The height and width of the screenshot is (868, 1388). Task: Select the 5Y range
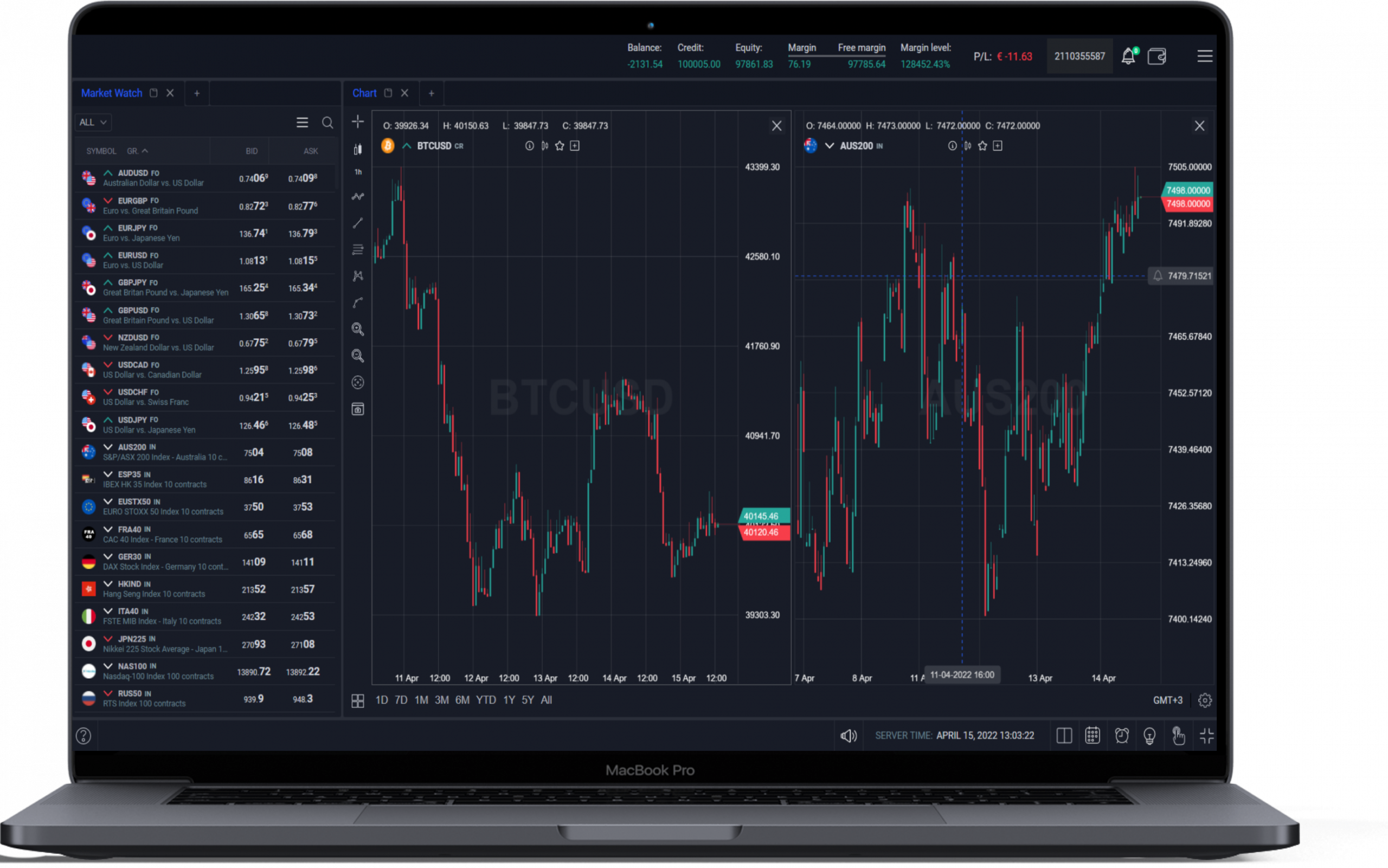coord(528,700)
